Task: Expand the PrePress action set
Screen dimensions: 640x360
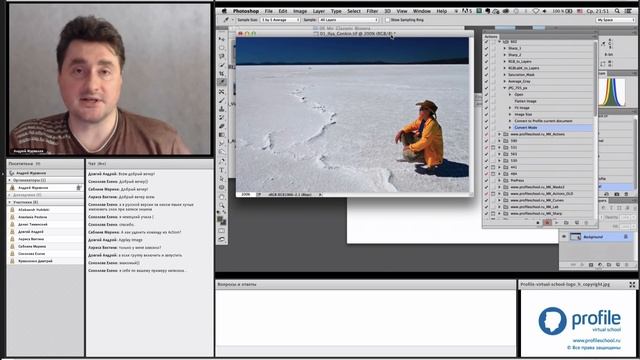Action: (x=500, y=180)
